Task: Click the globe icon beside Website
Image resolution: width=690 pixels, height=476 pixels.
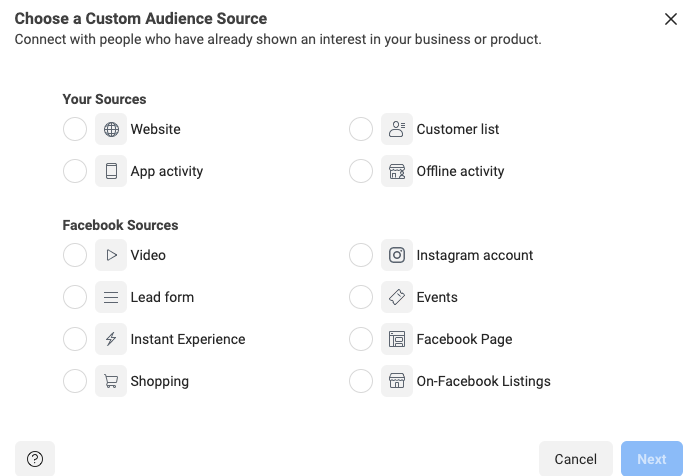Action: (x=111, y=129)
